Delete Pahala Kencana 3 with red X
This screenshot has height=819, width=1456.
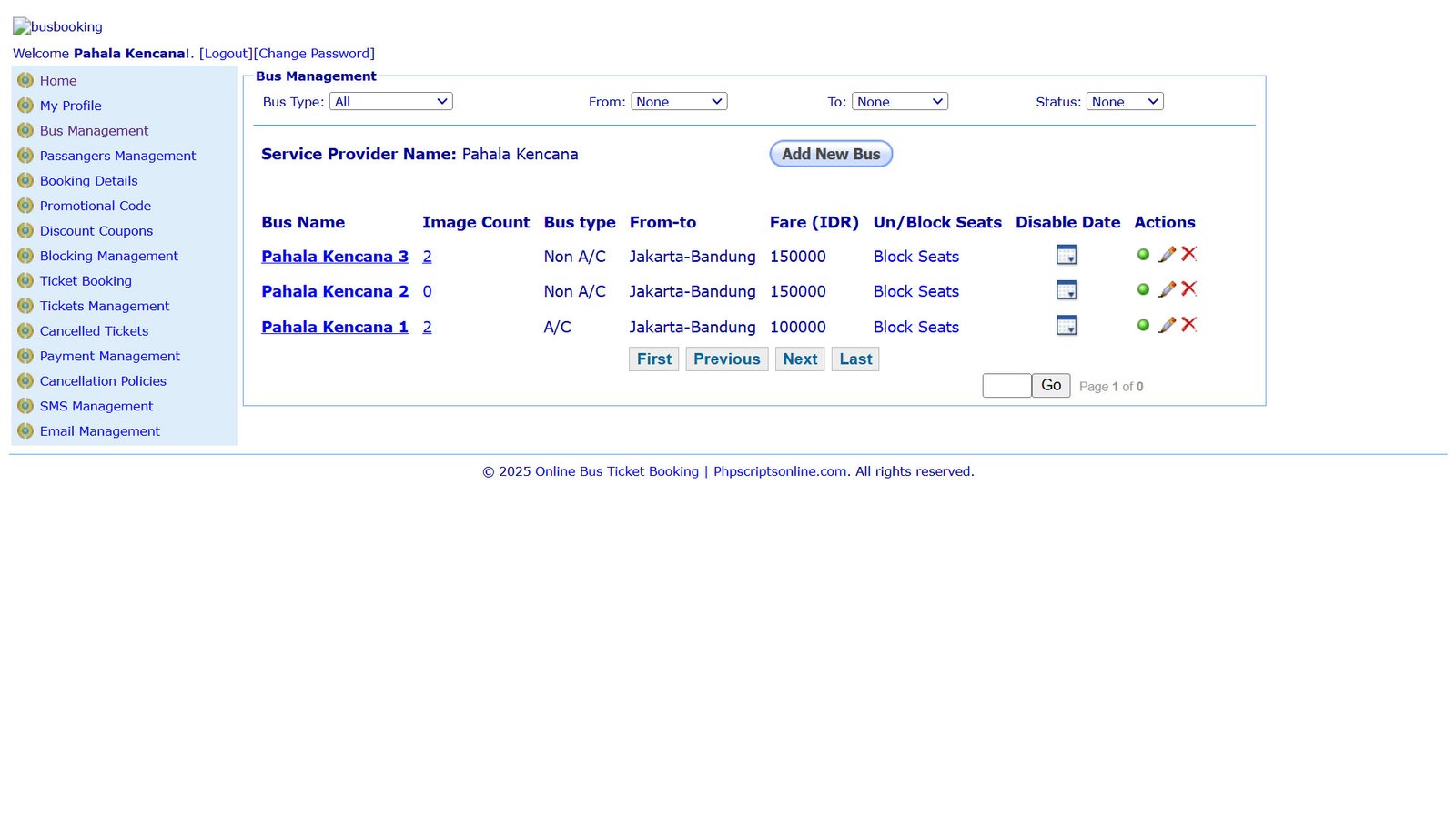point(1188,254)
